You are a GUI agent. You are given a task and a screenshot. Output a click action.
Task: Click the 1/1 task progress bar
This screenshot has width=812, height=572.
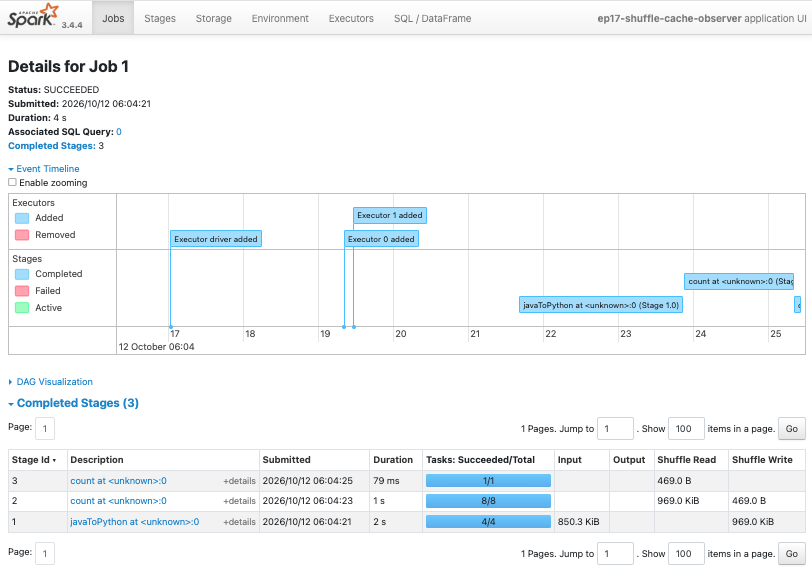coord(488,481)
